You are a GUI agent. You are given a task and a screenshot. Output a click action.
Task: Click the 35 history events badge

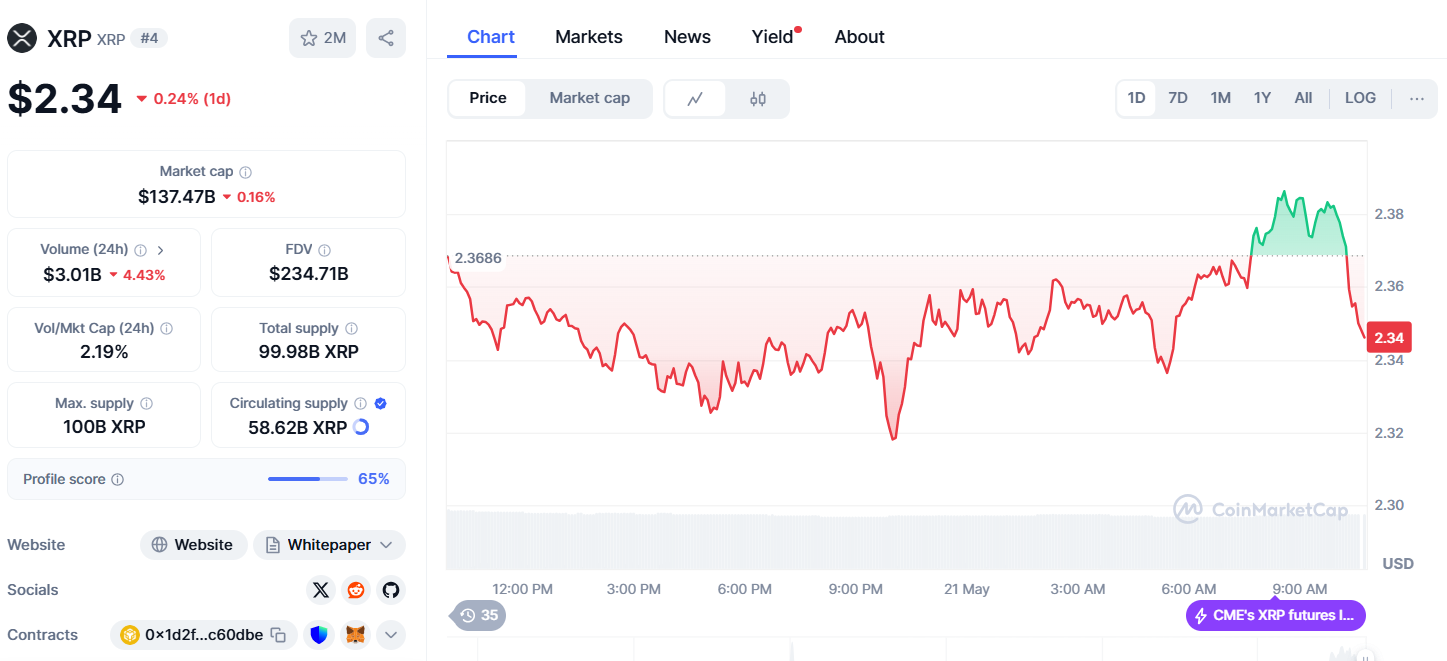(479, 615)
